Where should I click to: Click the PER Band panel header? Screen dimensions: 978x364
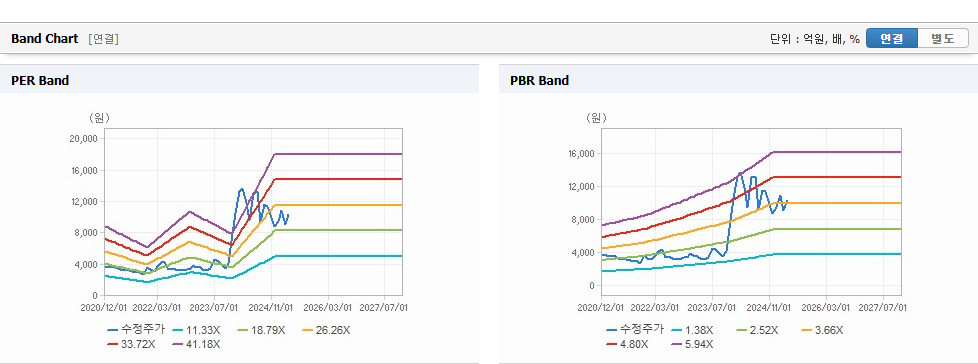pos(240,80)
